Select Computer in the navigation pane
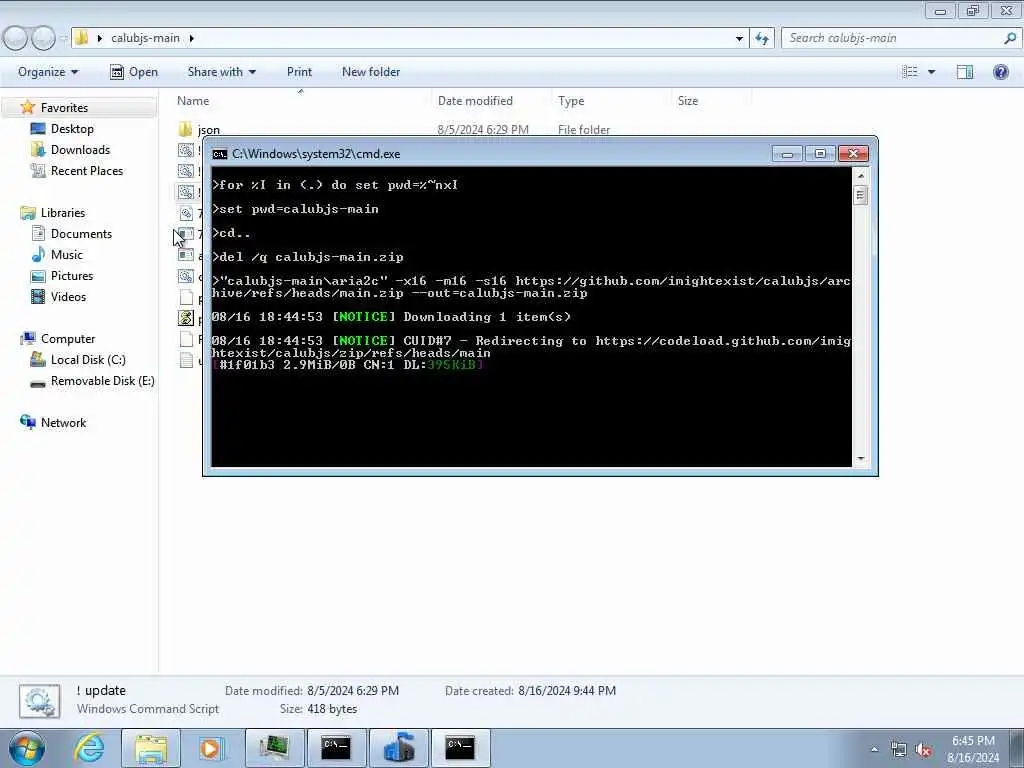Image resolution: width=1024 pixels, height=768 pixels. point(68,339)
